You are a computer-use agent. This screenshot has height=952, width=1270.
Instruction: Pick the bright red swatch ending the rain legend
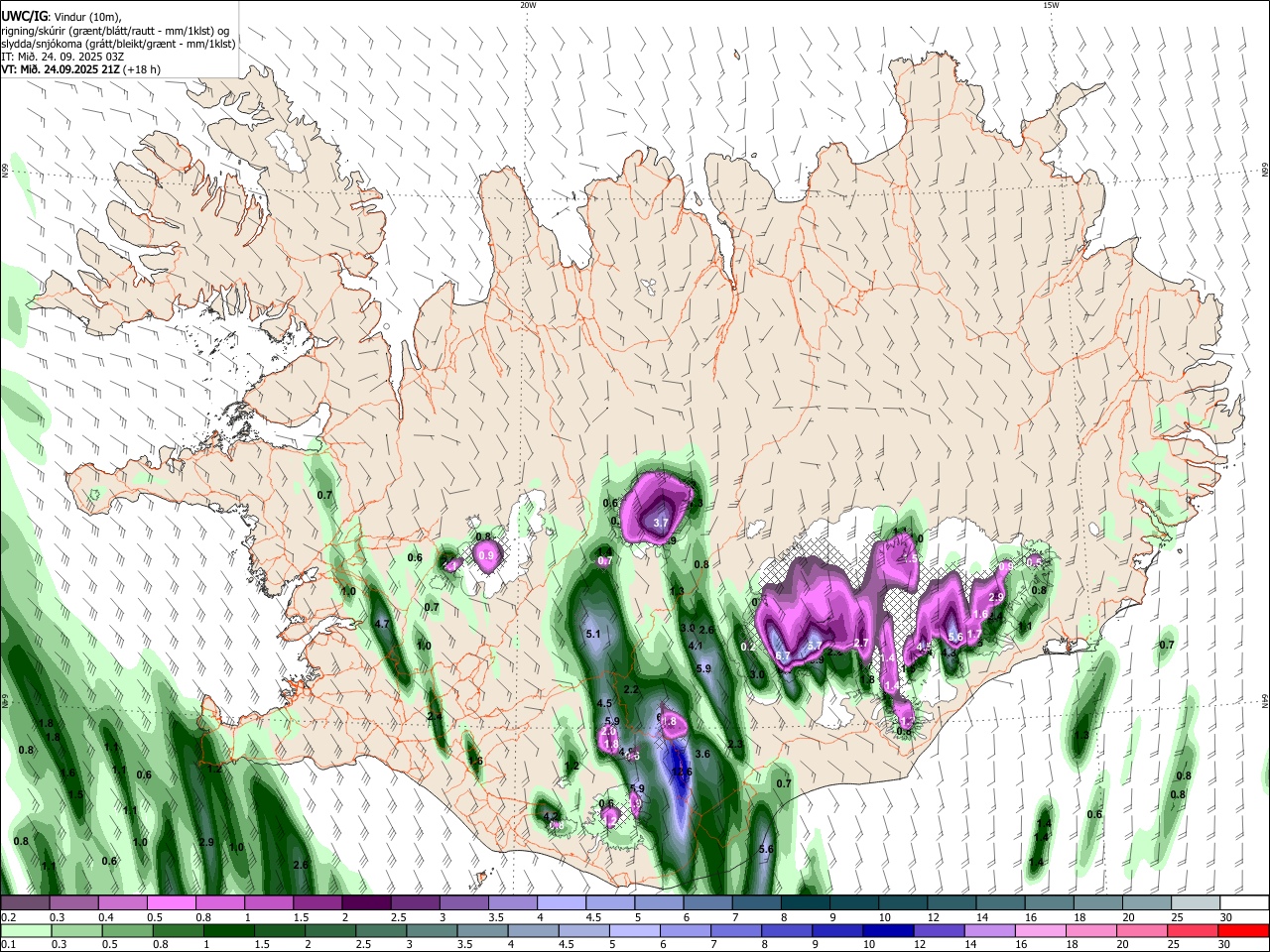click(1243, 930)
